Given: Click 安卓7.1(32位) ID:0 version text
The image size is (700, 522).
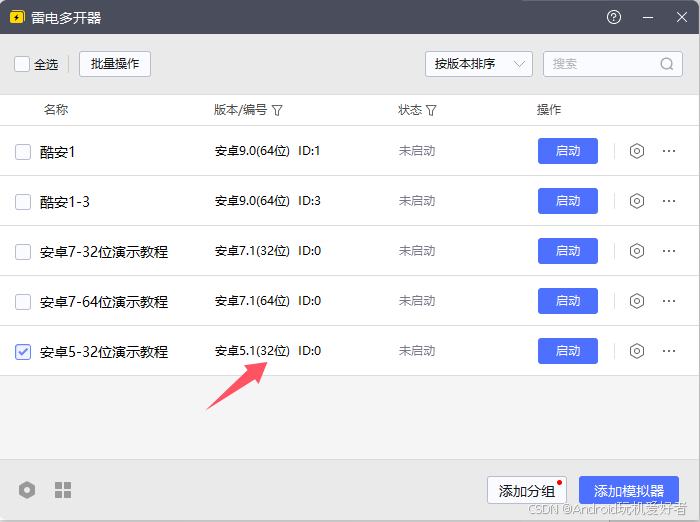Looking at the screenshot, I should click(267, 251).
